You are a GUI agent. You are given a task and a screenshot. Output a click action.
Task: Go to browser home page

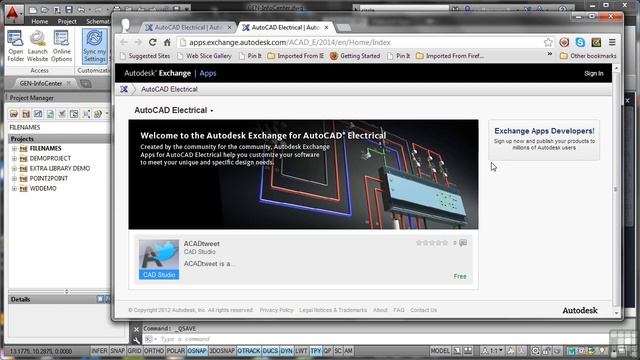pos(167,42)
